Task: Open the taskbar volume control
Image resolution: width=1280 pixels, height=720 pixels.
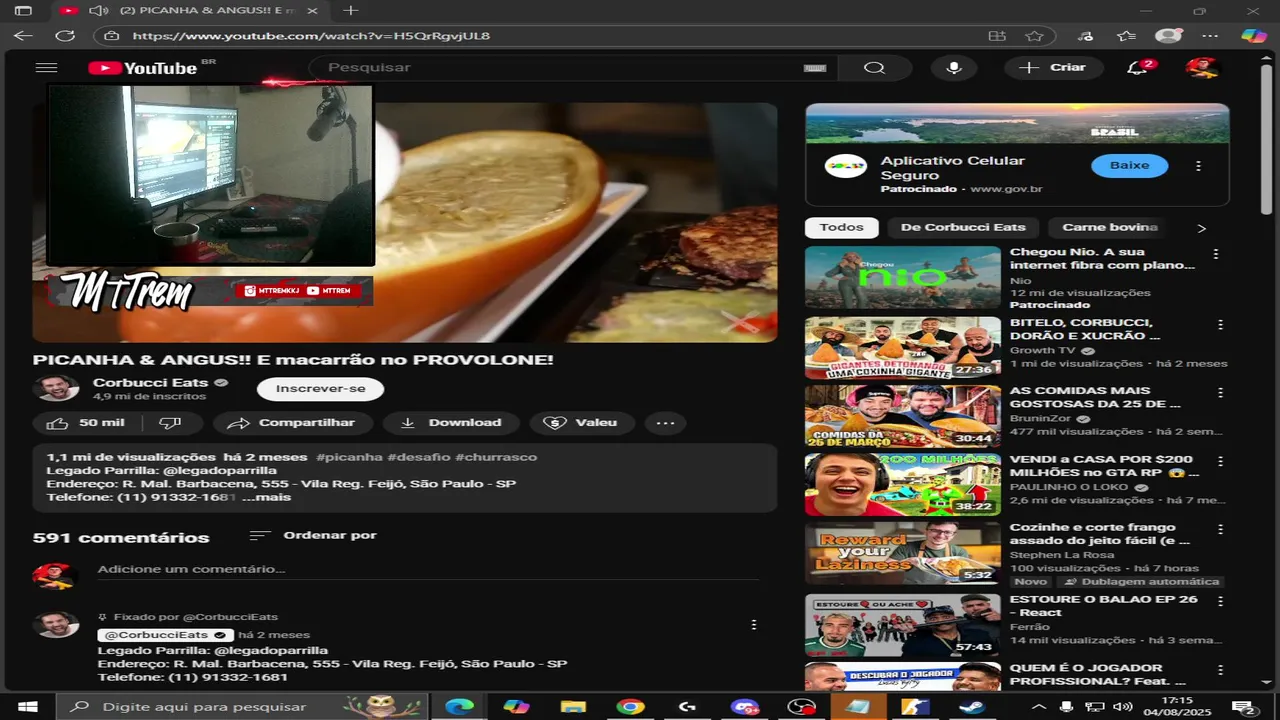Action: (1122, 707)
